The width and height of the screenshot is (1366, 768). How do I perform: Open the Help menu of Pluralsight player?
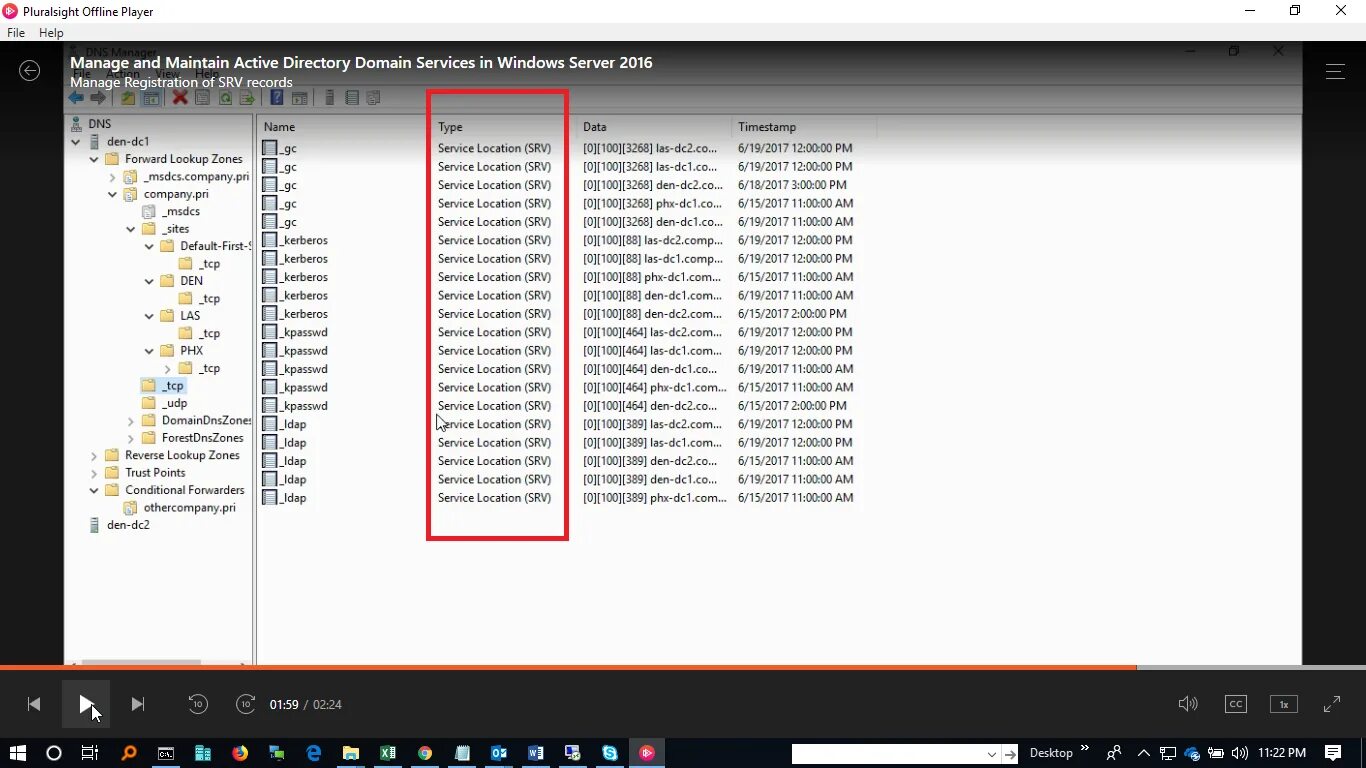51,33
